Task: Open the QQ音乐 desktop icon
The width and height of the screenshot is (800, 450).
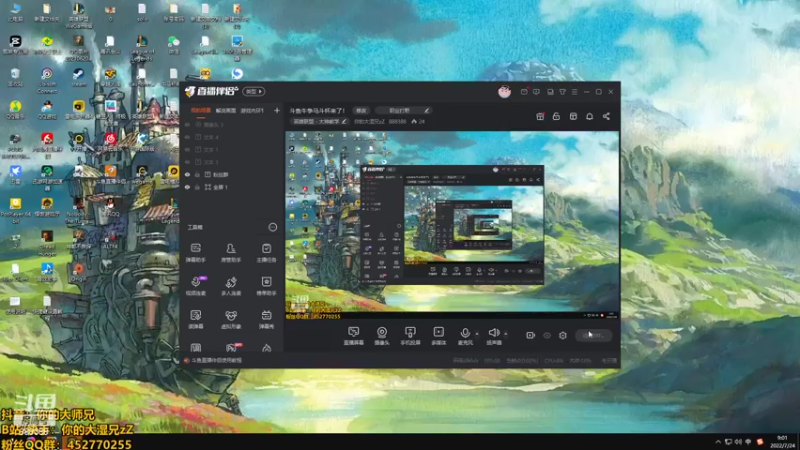Action: coord(15,110)
